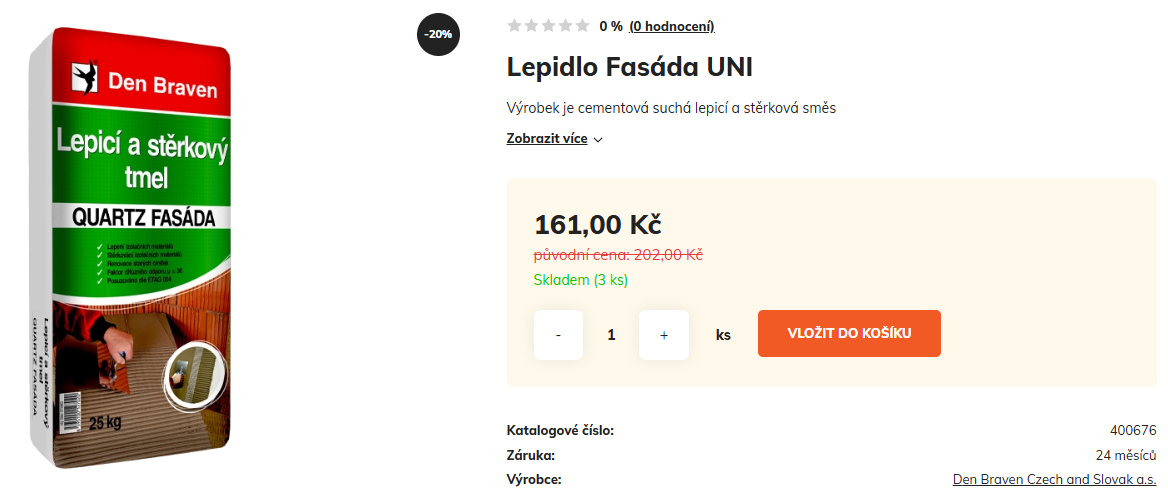Increase quantity with the plus button
1168x490 pixels.
[x=664, y=334]
